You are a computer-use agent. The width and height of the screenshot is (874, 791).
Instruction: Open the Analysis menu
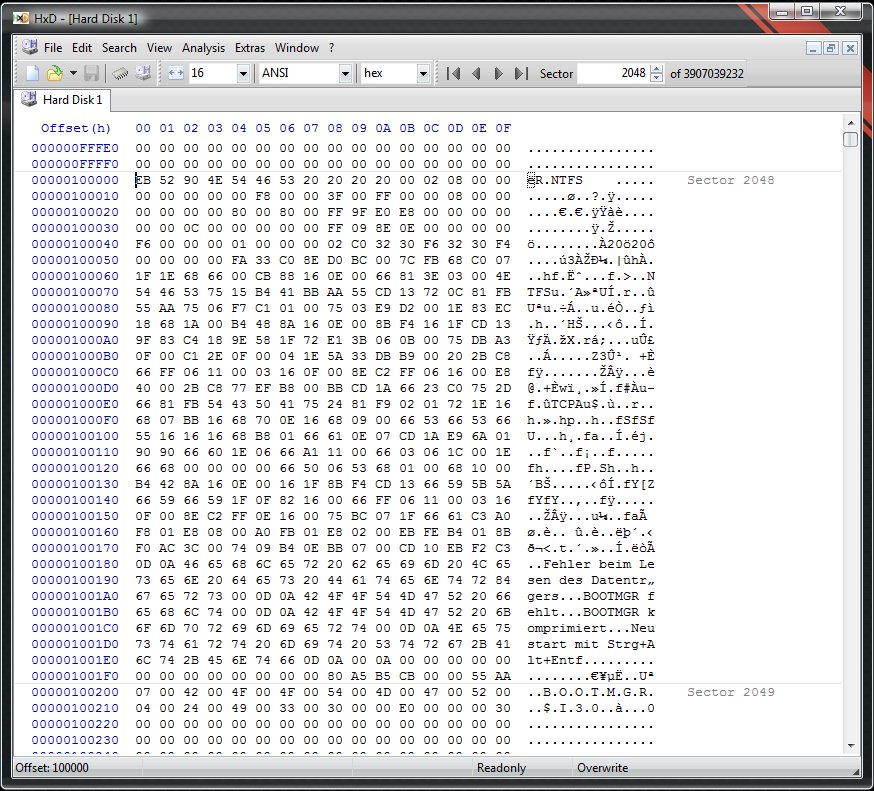tap(203, 48)
